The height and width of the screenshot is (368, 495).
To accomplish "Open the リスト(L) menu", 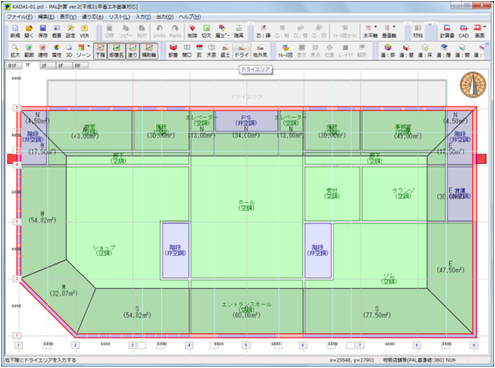I will (x=119, y=17).
